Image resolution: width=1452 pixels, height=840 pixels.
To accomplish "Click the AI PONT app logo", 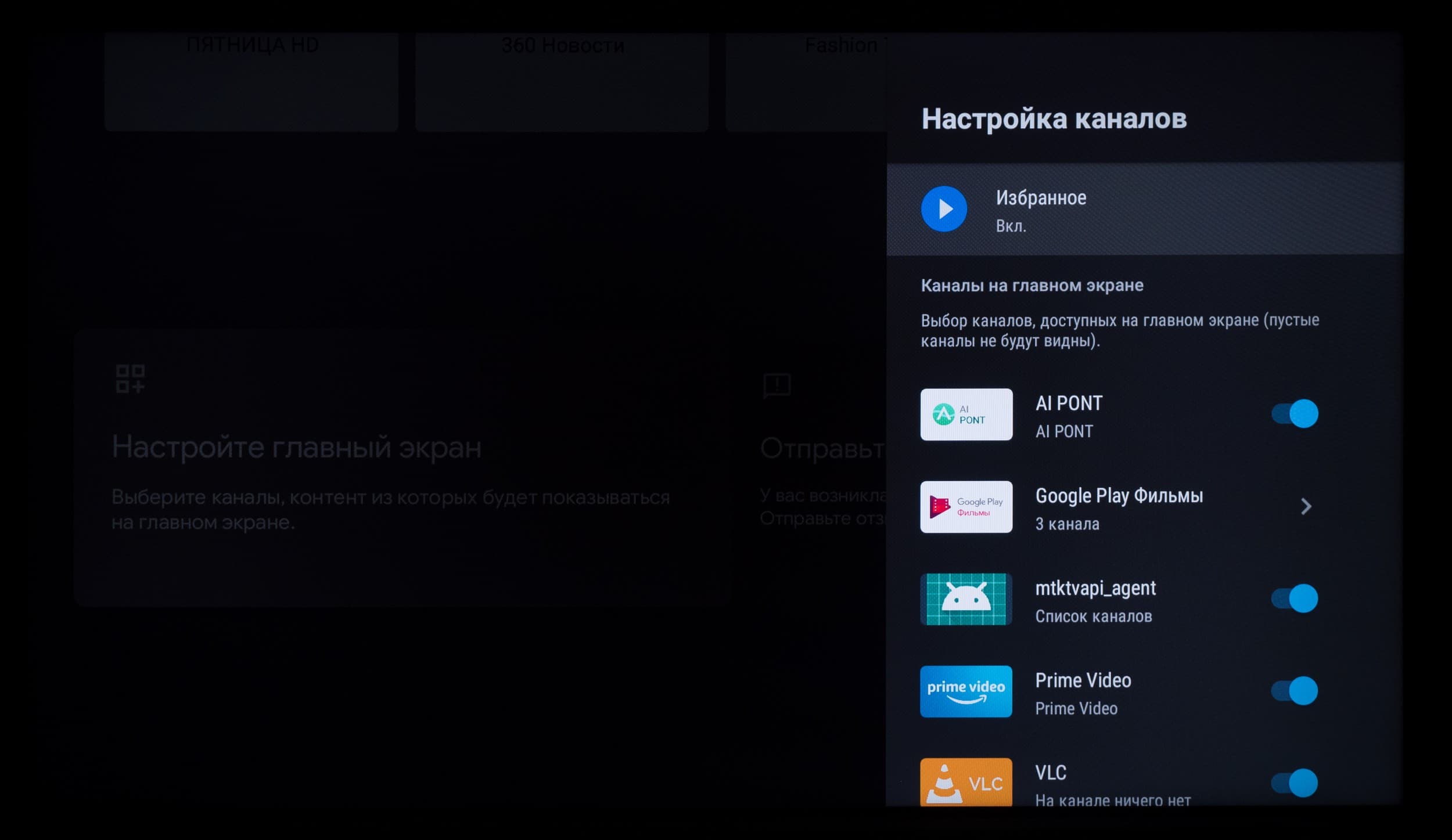I will click(x=966, y=414).
